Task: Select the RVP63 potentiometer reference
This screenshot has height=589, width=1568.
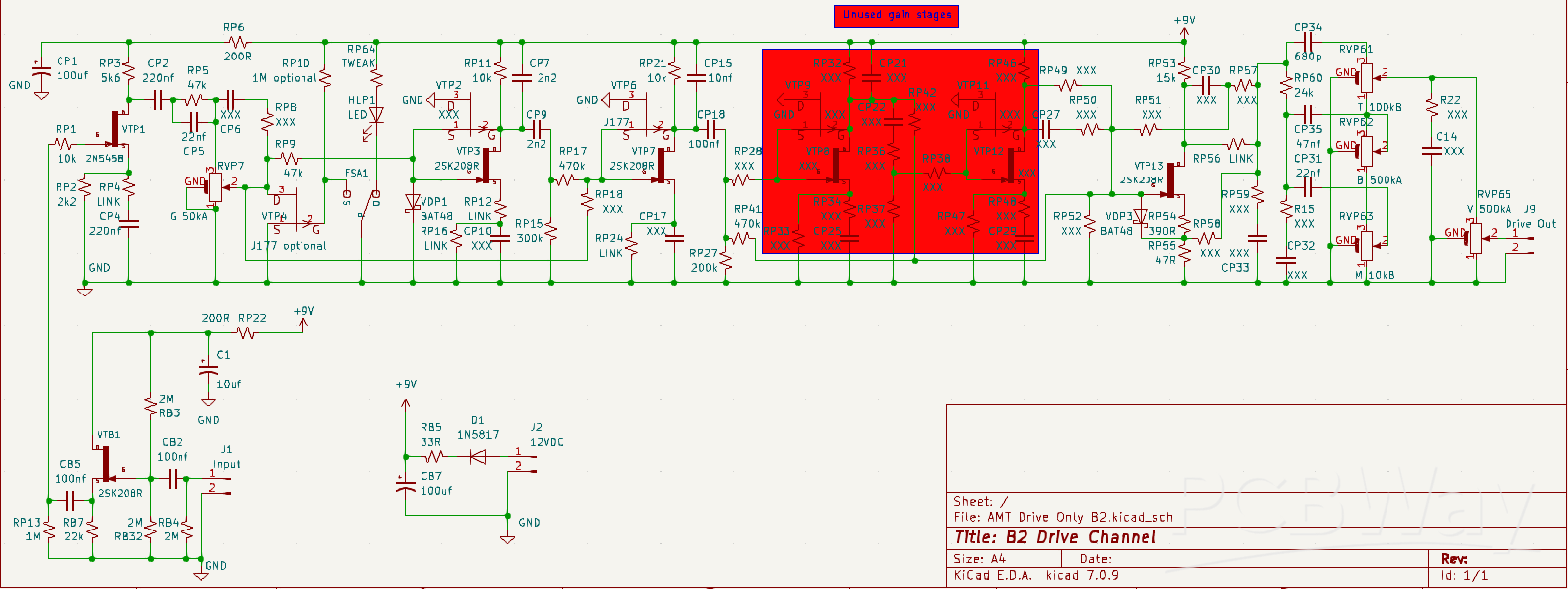Action: pyautogui.click(x=1356, y=216)
